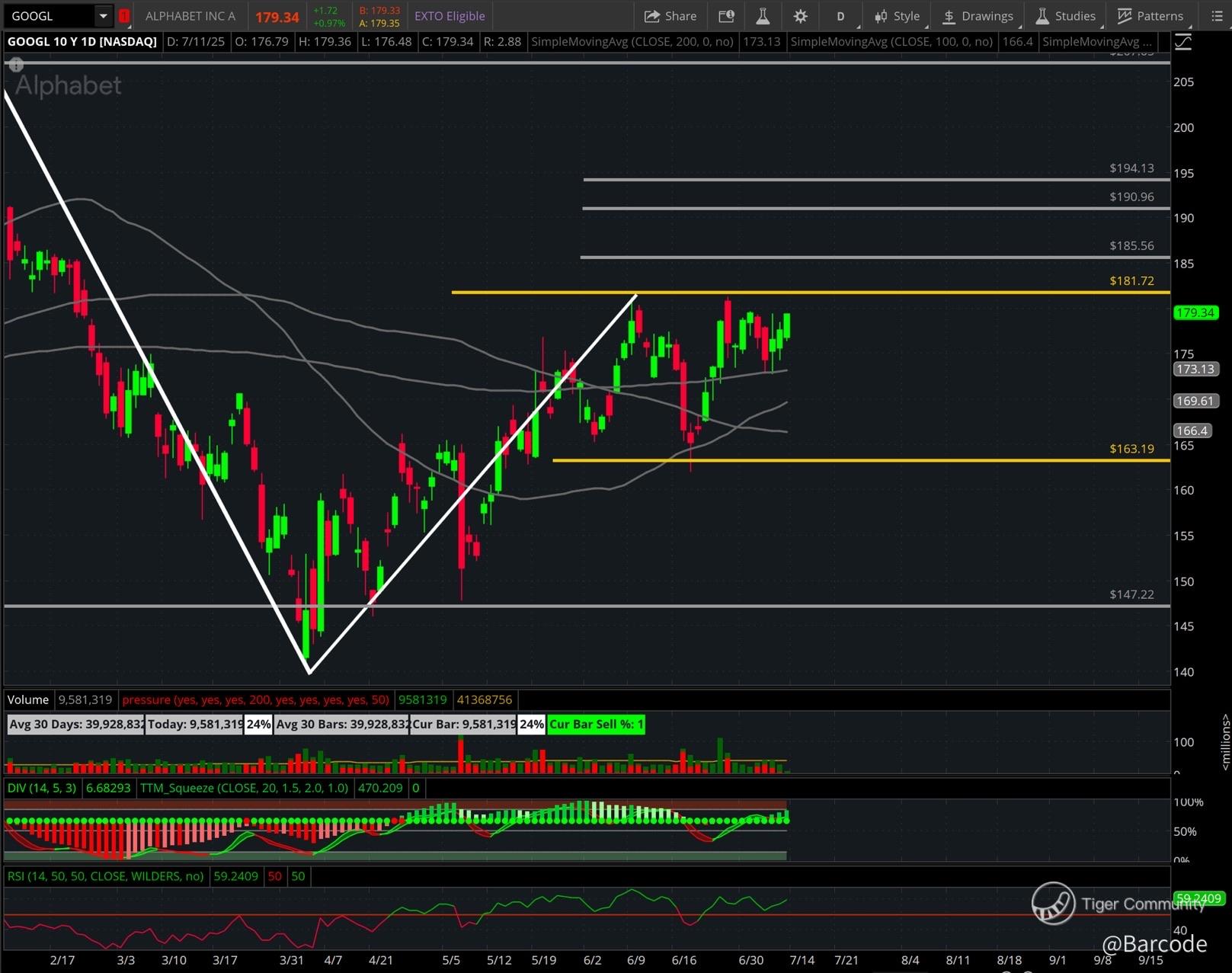Viewport: 1232px width, 973px height.
Task: Click the 9/15 date on the time axis
Action: [x=1150, y=960]
